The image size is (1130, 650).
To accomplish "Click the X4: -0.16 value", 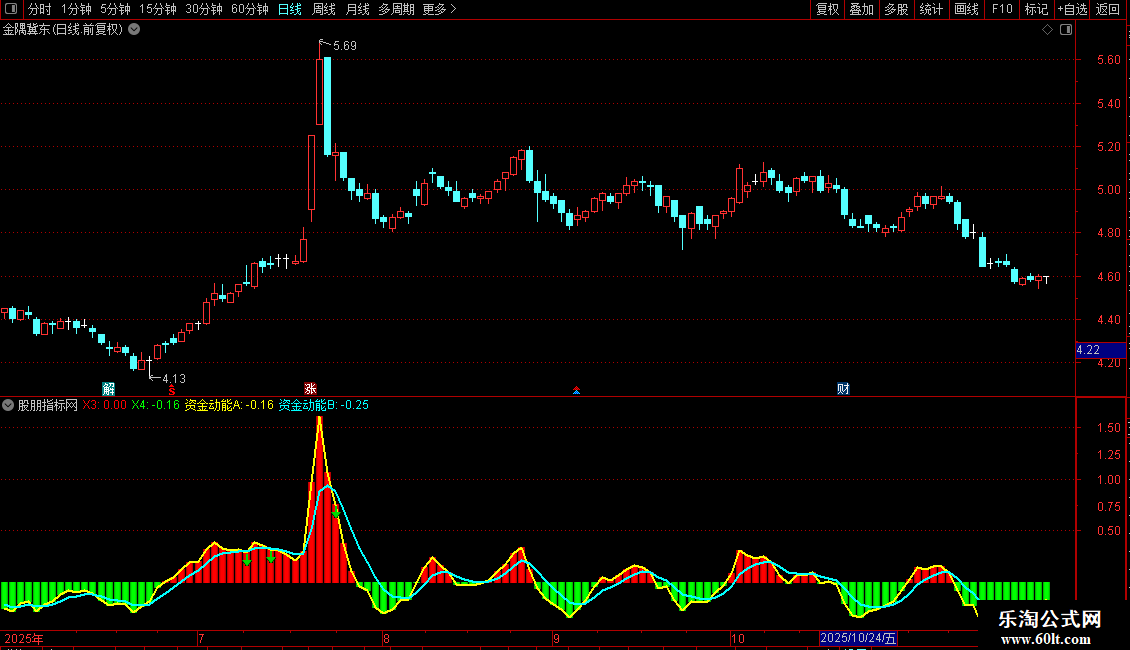I will coord(156,405).
